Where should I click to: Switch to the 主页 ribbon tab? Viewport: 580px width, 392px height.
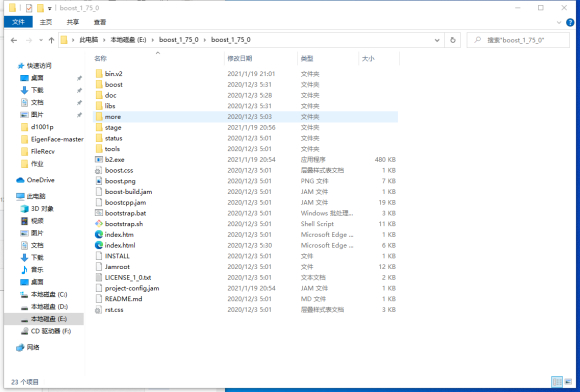[x=46, y=22]
